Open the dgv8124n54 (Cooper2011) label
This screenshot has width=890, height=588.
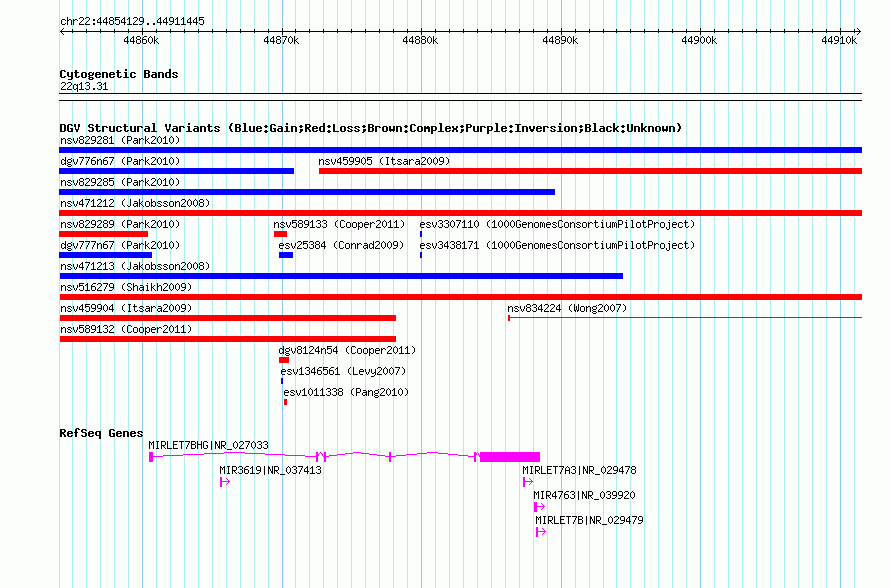pos(347,350)
